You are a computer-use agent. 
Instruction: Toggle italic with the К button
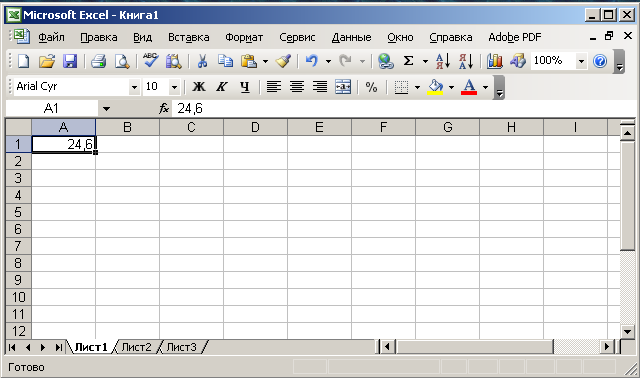point(222,87)
